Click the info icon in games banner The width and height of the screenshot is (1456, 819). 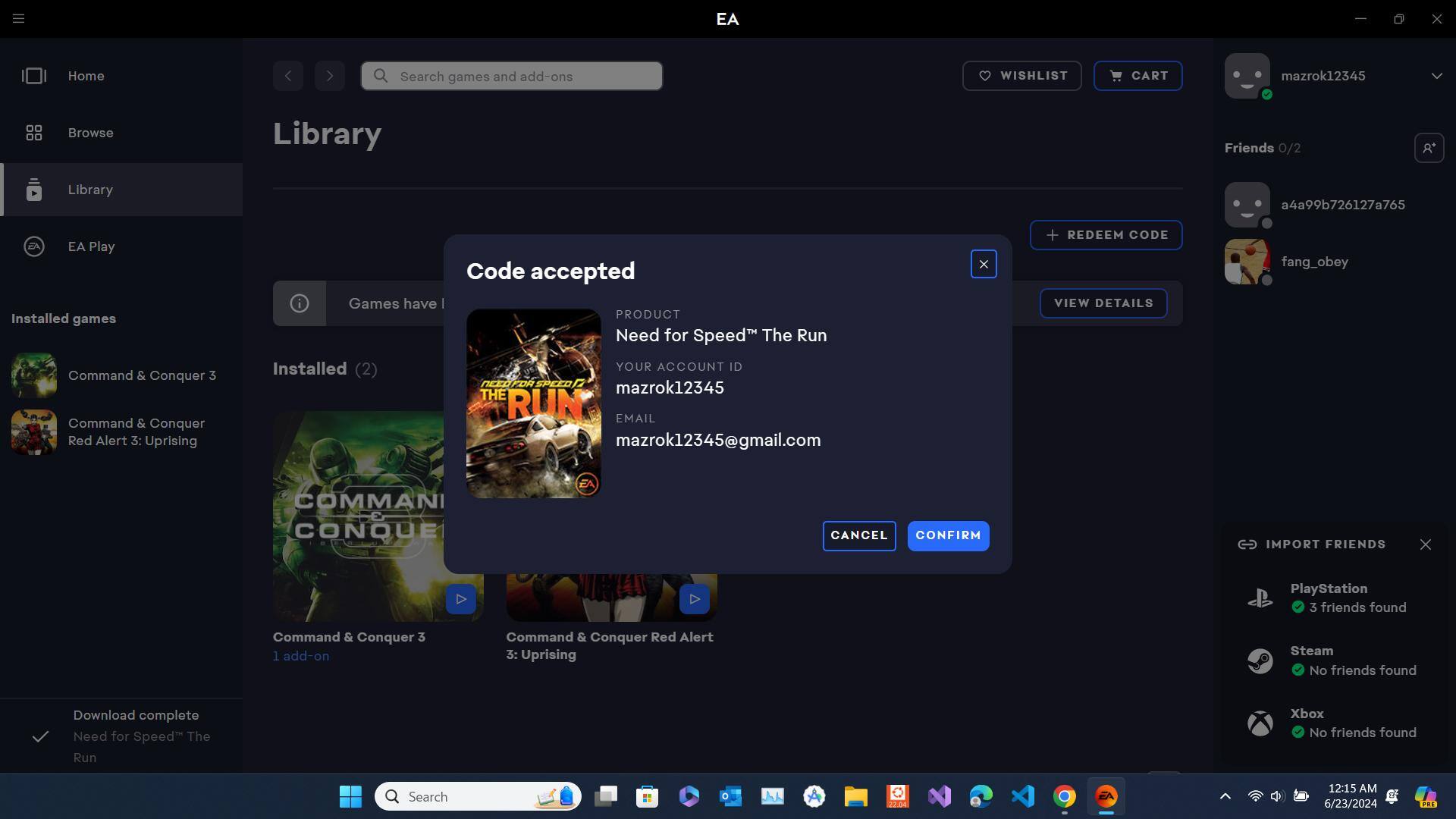[300, 303]
